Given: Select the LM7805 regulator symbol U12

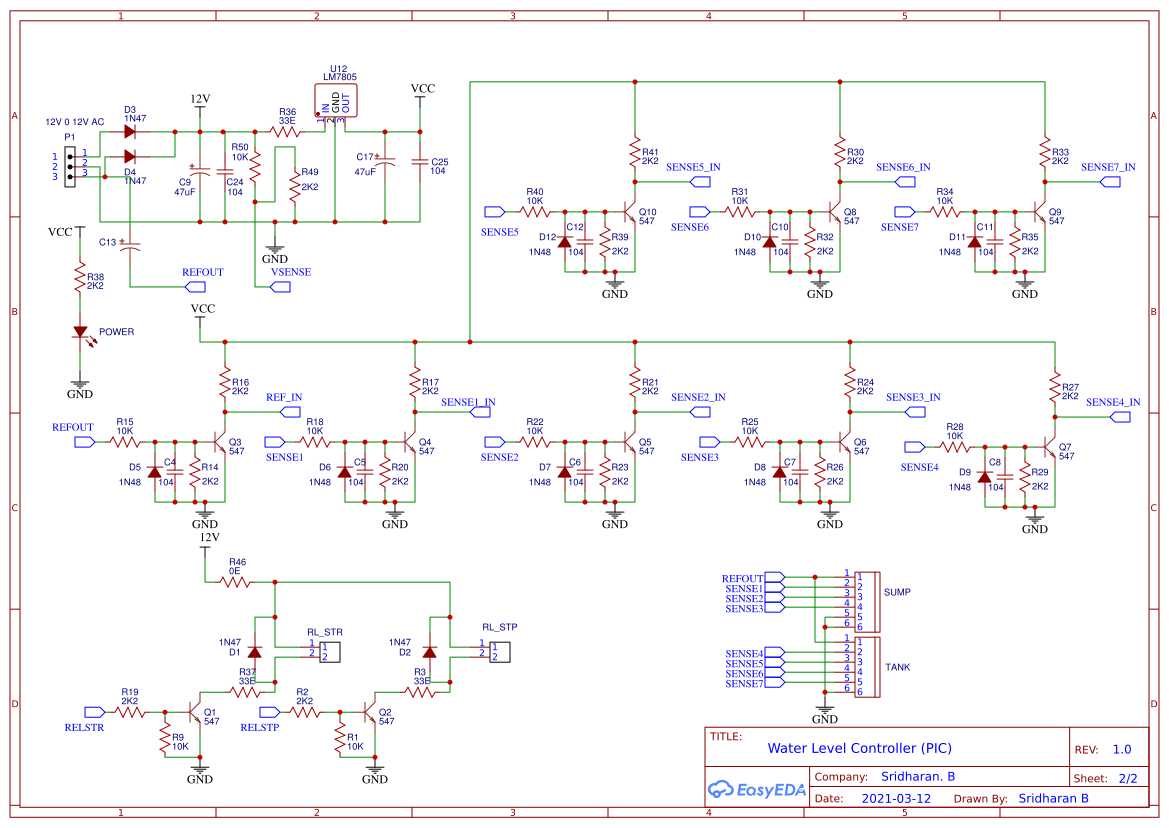Looking at the screenshot, I should tap(336, 100).
